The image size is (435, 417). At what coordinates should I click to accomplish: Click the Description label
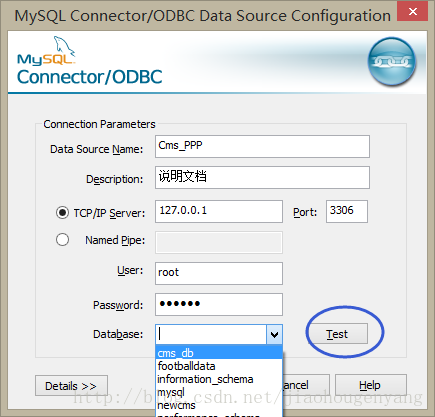pos(114,179)
